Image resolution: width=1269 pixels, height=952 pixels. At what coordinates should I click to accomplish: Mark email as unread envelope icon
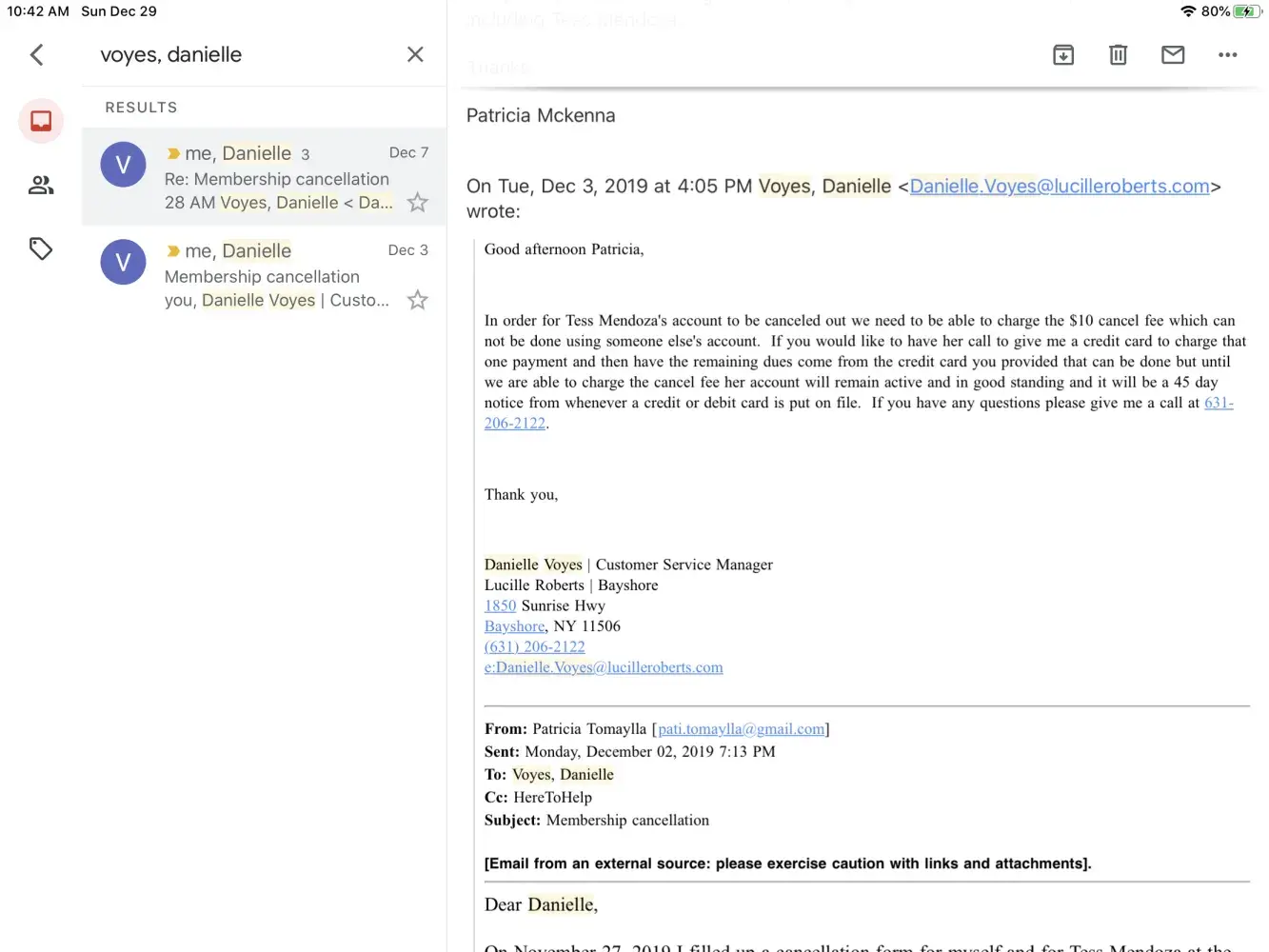1173,55
